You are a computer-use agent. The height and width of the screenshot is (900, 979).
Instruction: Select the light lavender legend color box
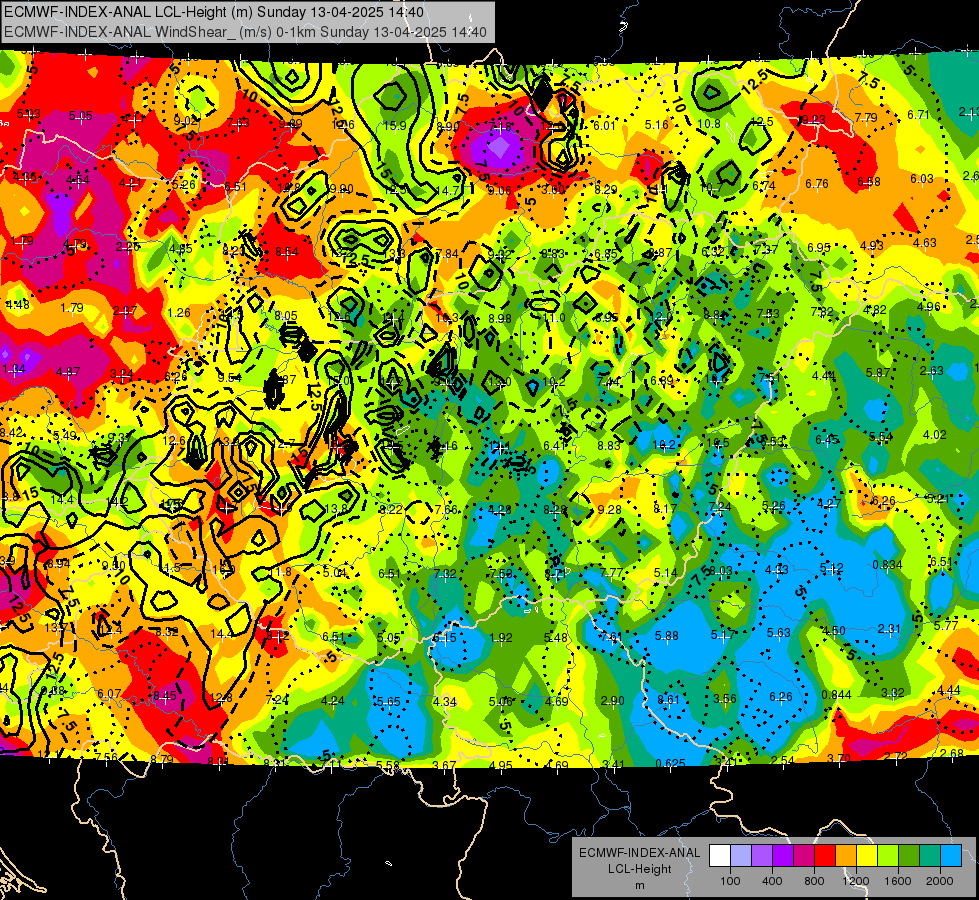[740, 856]
